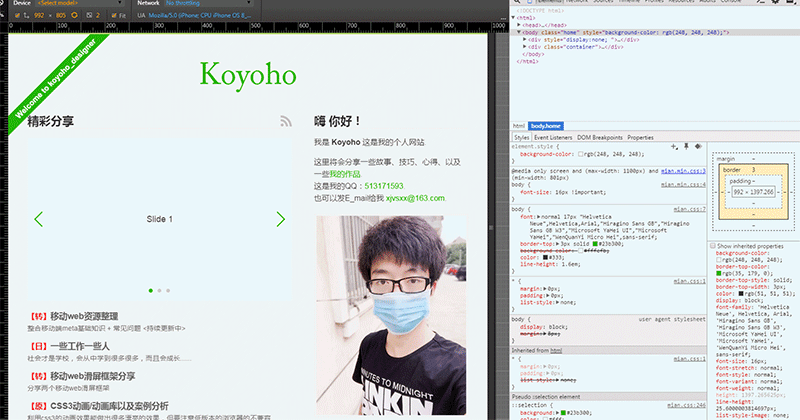
Task: Select body.home breadcrumb item
Action: (x=545, y=126)
